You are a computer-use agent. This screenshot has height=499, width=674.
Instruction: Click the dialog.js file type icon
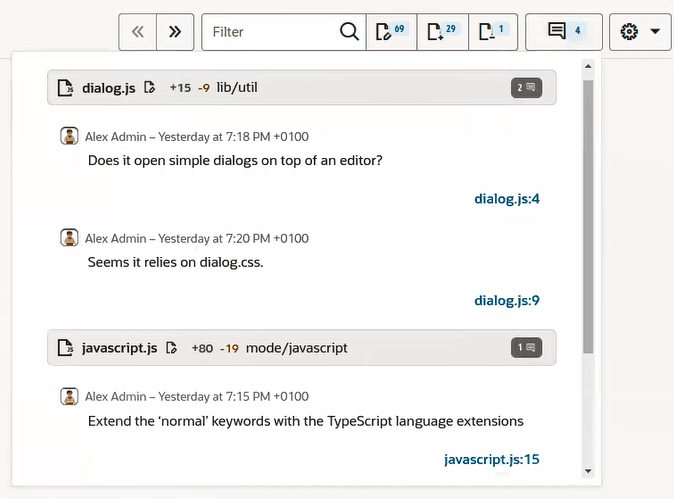[x=65, y=88]
